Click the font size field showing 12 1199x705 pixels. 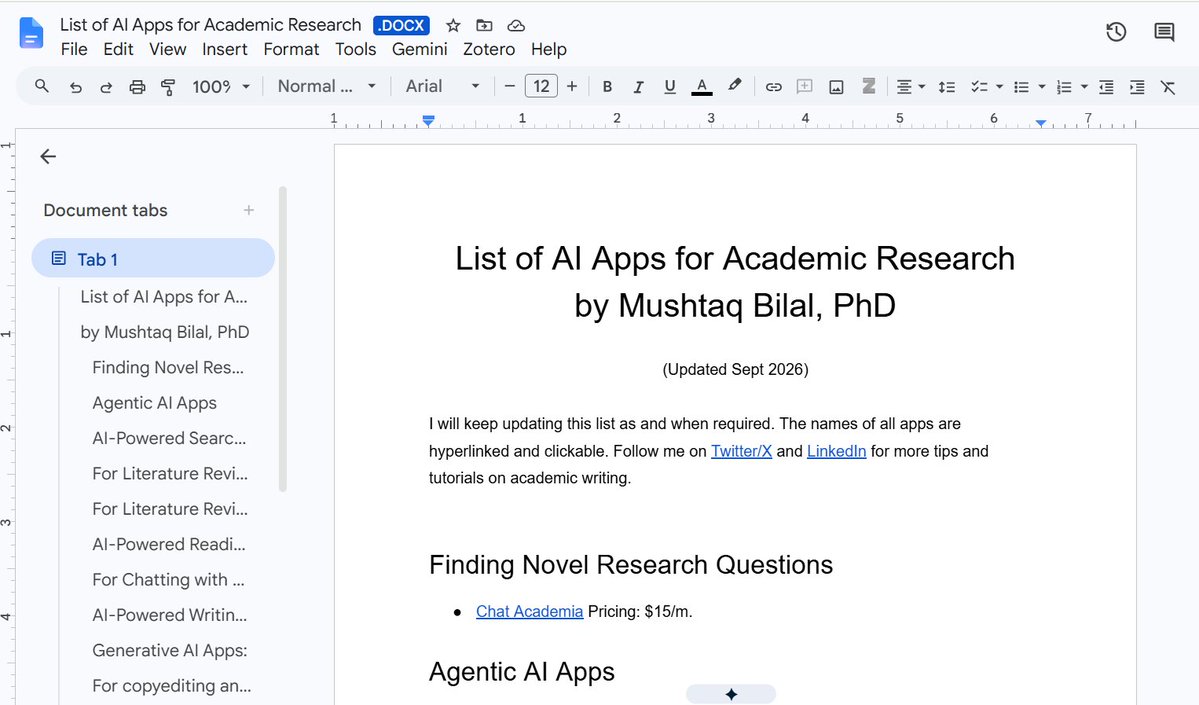coord(541,86)
